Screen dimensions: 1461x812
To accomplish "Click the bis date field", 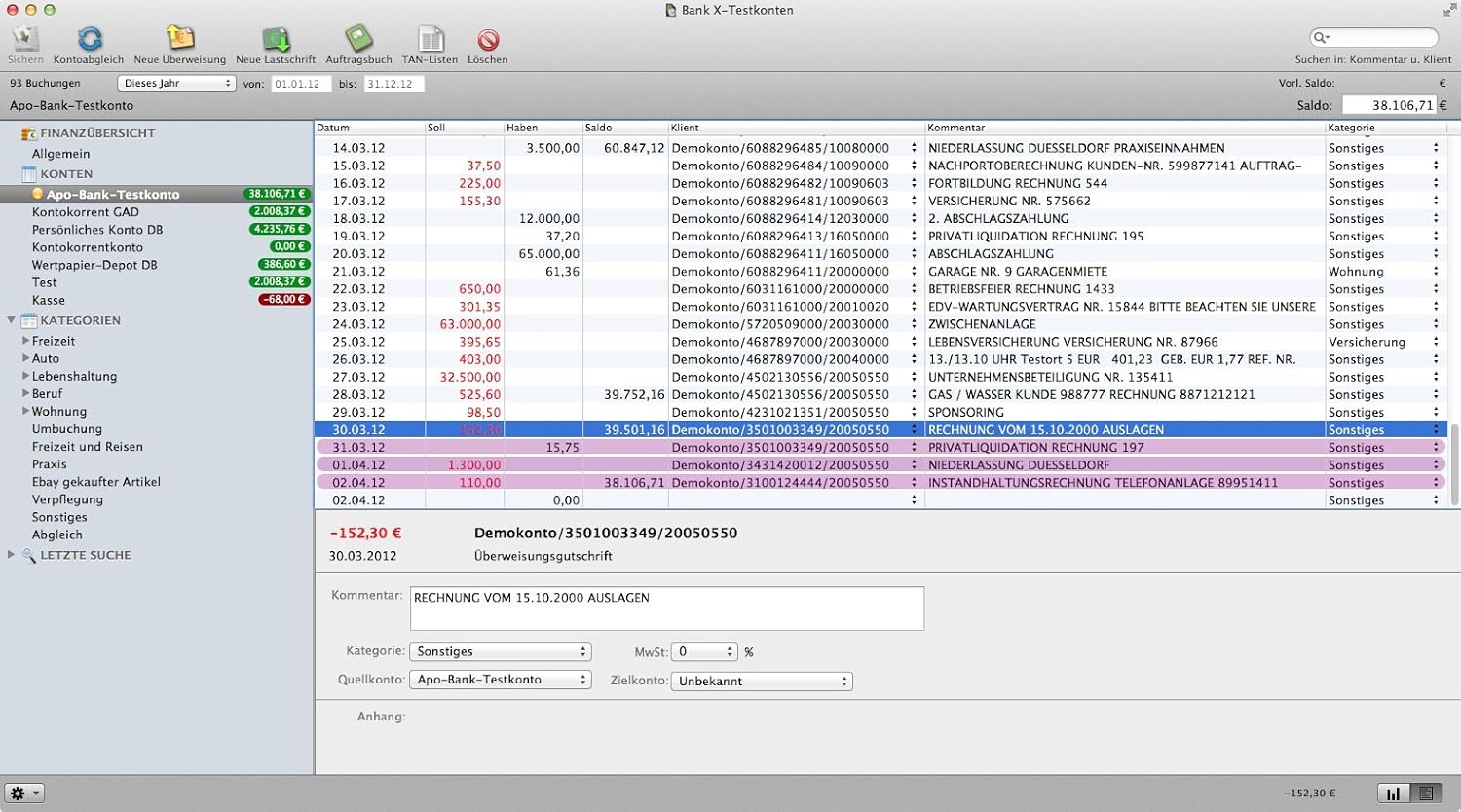I will [393, 84].
